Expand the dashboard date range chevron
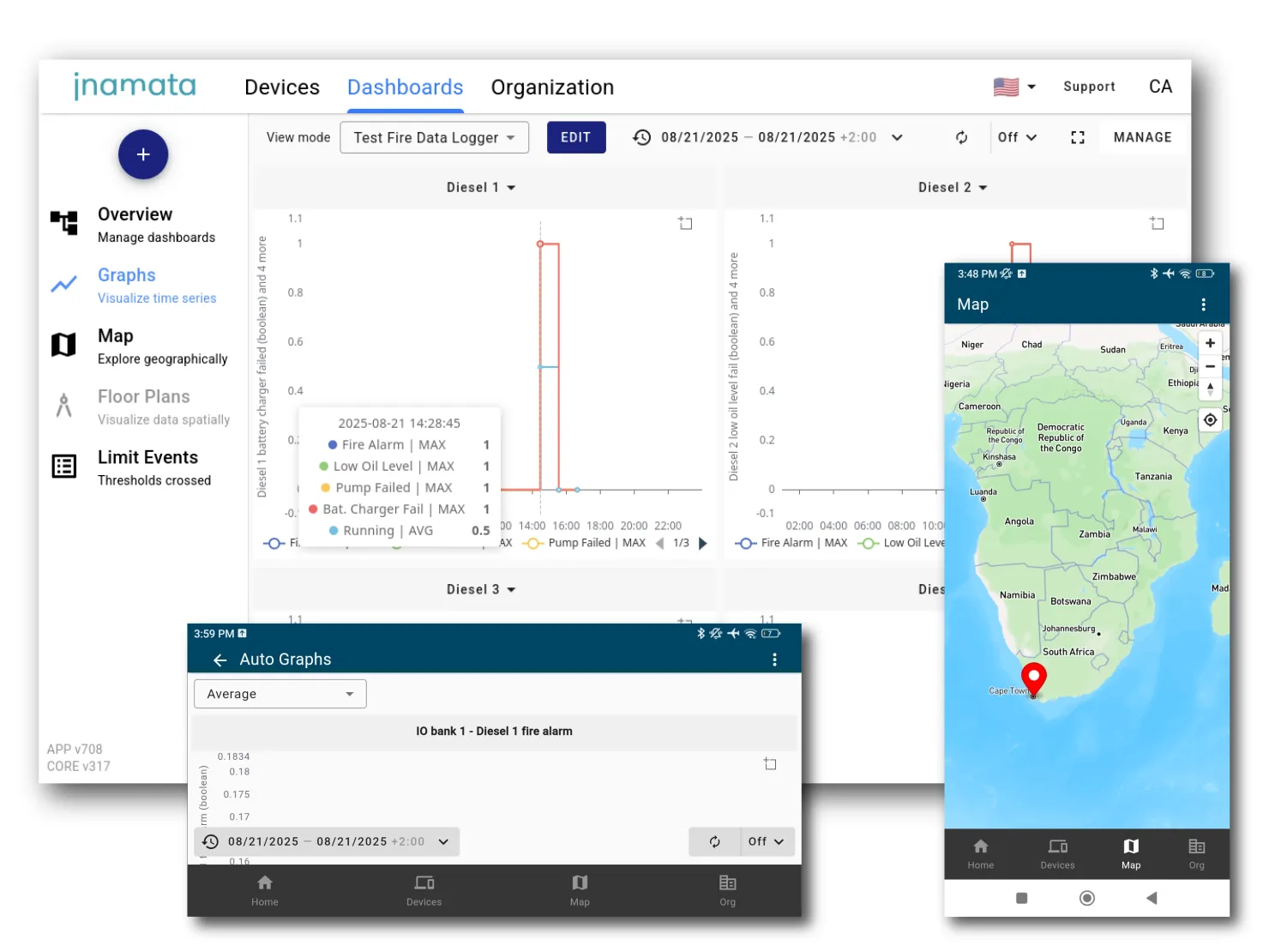Image resolution: width=1263 pixels, height=952 pixels. (x=897, y=137)
